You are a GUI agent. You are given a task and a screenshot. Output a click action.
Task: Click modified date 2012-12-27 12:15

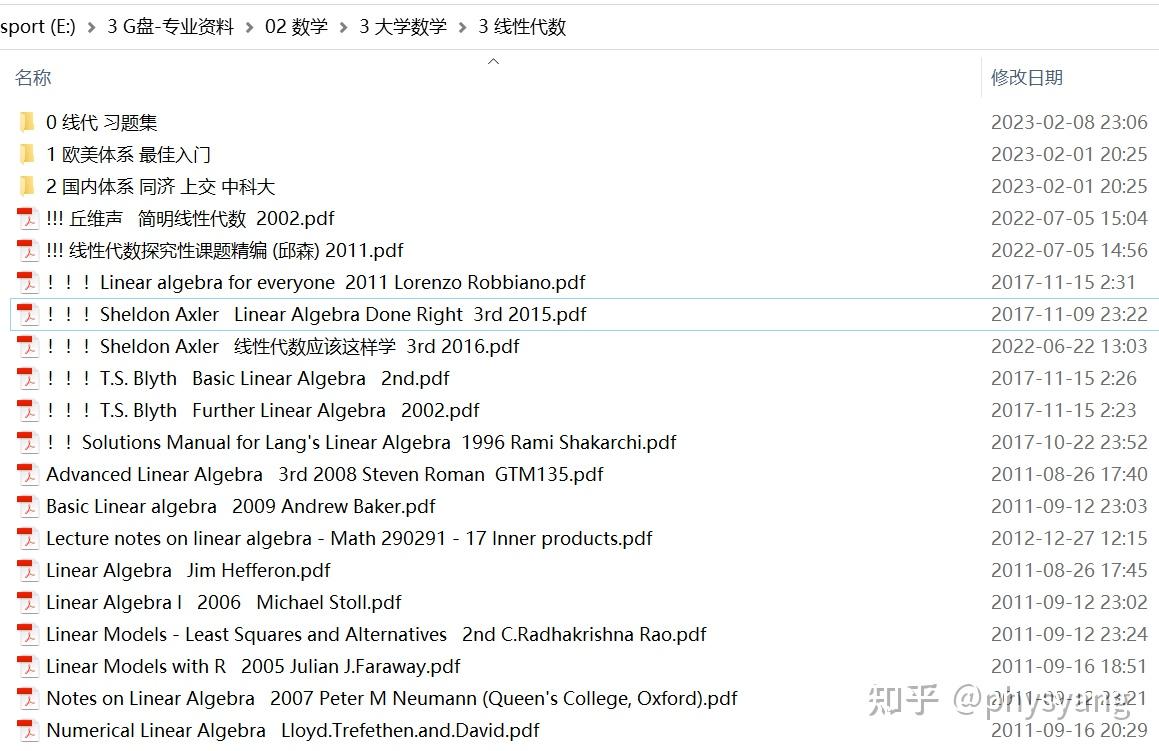(x=1069, y=538)
